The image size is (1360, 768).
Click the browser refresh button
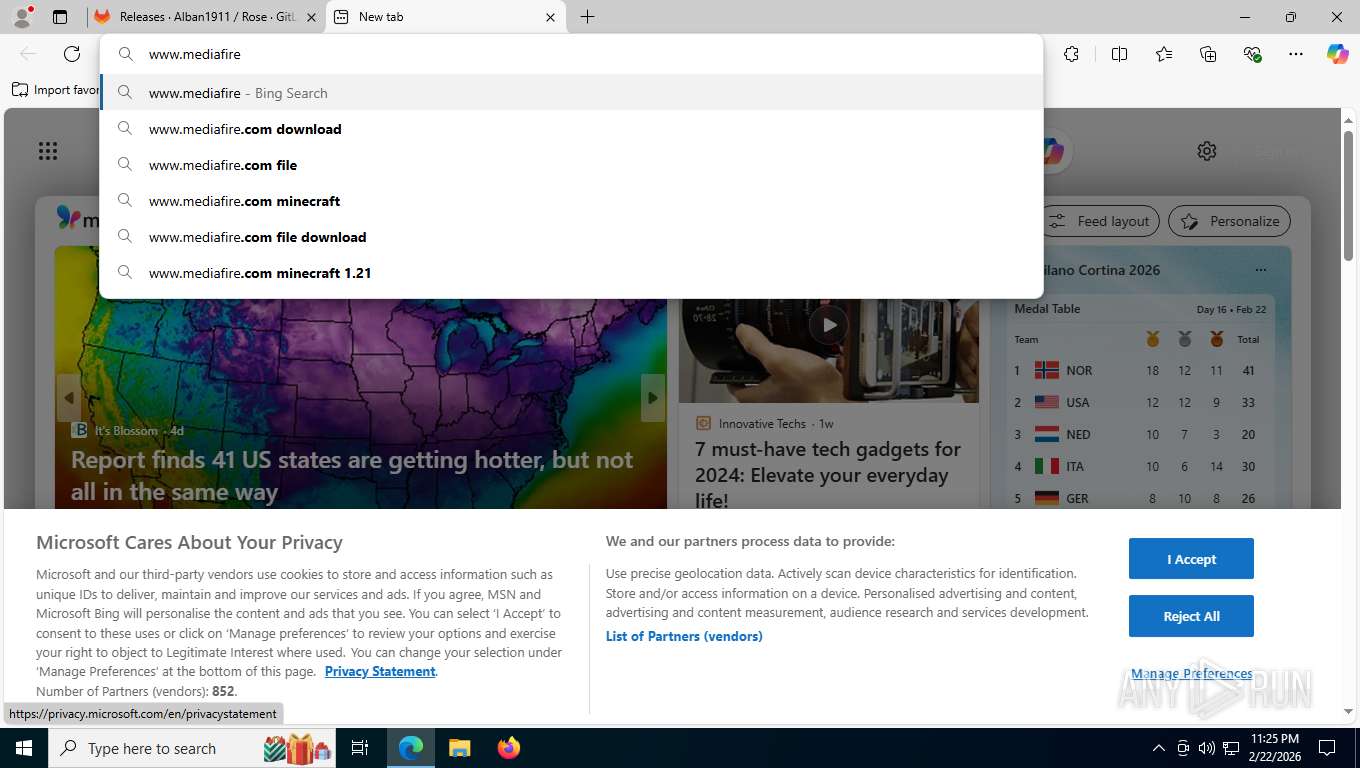[x=72, y=54]
